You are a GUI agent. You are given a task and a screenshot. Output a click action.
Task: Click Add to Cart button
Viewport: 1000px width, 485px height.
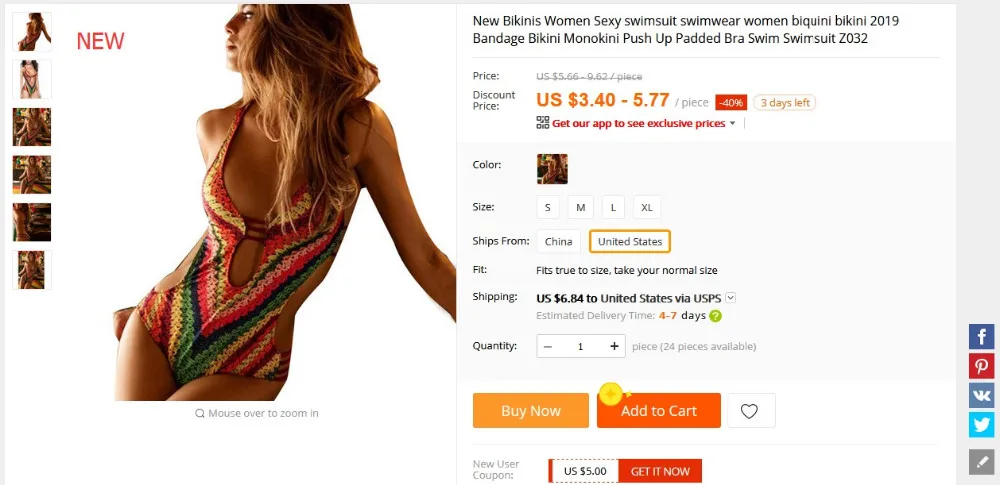coord(659,410)
